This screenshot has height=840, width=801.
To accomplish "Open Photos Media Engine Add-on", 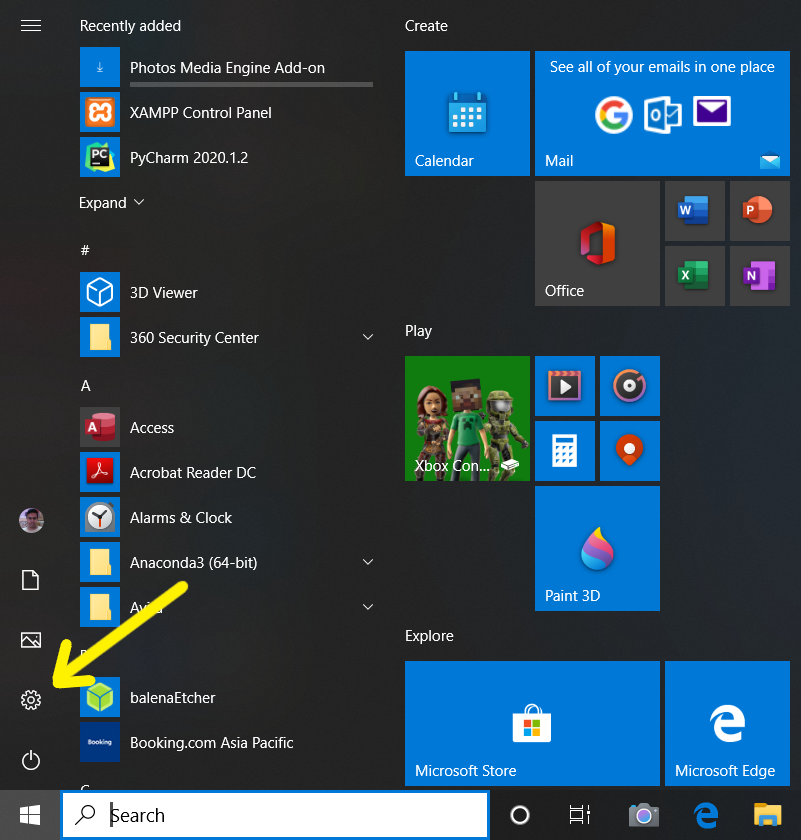I will pos(227,67).
